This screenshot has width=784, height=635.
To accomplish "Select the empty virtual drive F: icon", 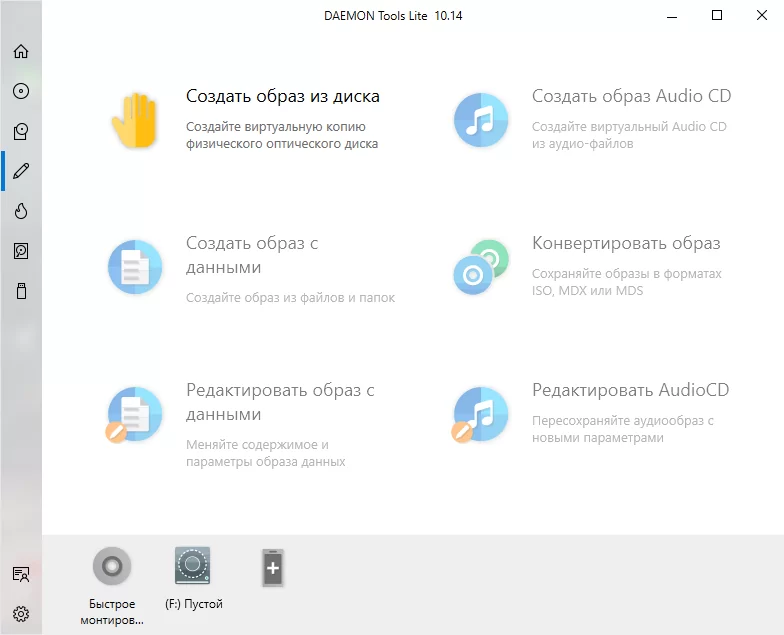I will tap(192, 566).
